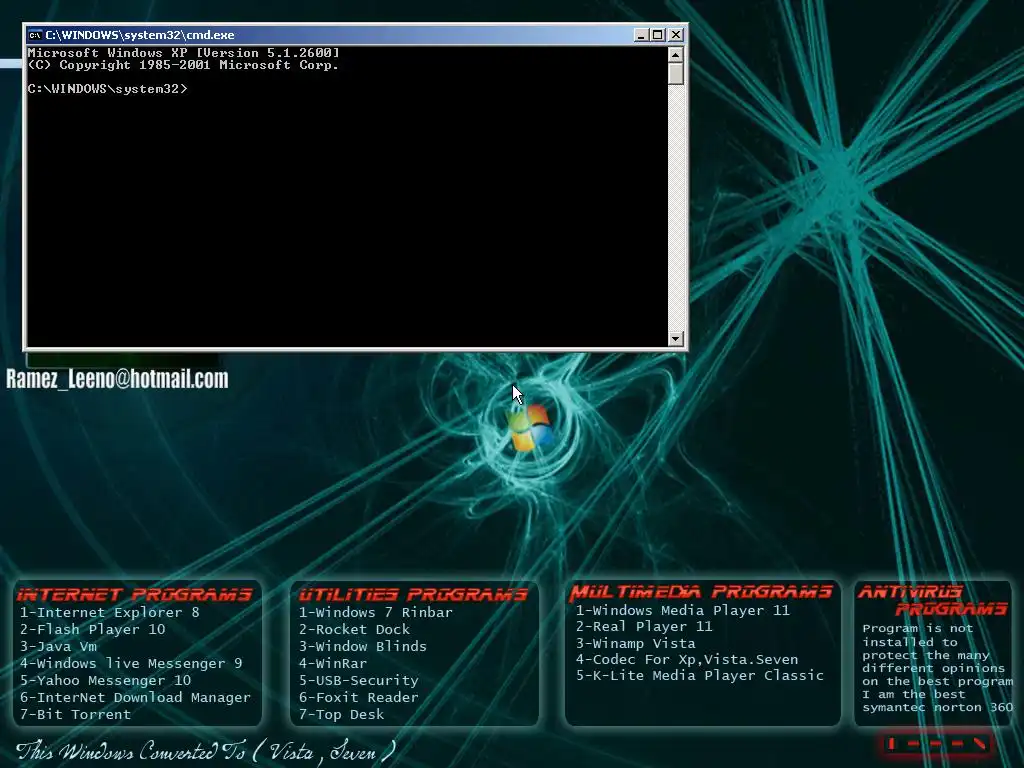Click the '(C) Copyright 1985-2001 Microsoft Corp.' line
1024x768 pixels.
(184, 65)
